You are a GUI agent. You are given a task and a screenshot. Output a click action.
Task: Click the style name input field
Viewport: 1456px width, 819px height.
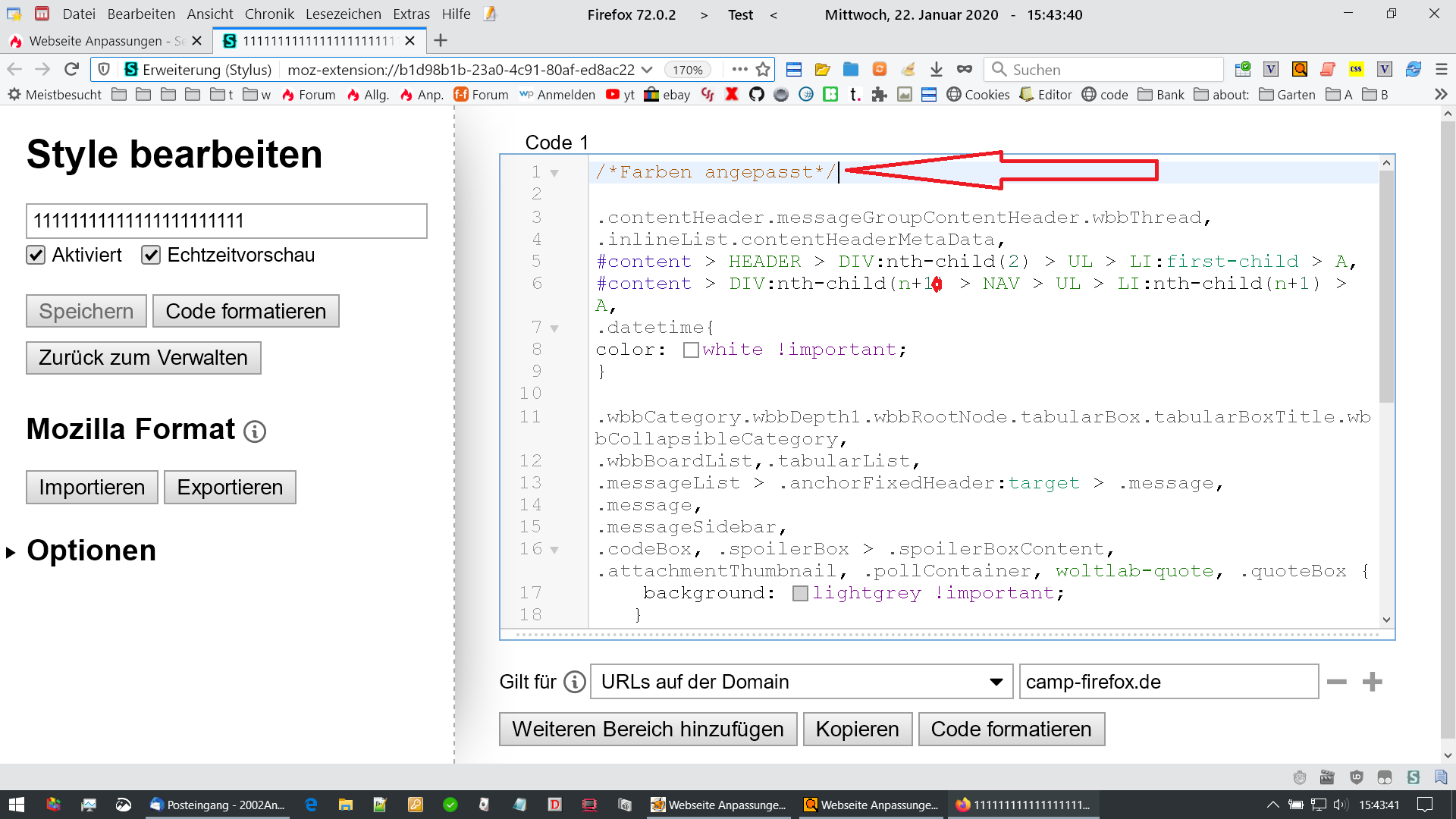coord(226,221)
